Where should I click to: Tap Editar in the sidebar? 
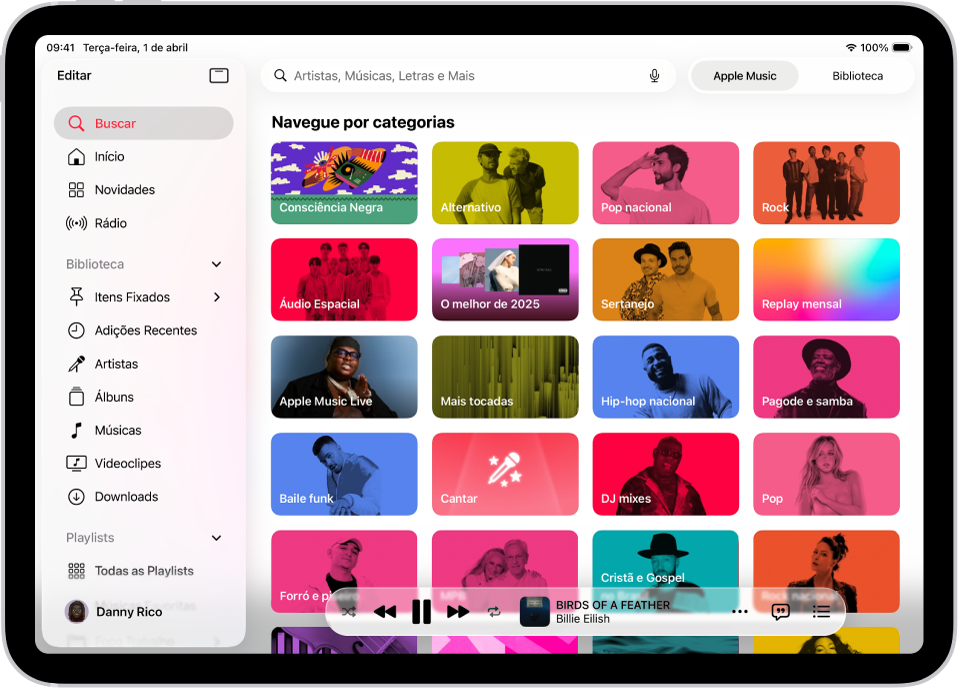pos(74,76)
